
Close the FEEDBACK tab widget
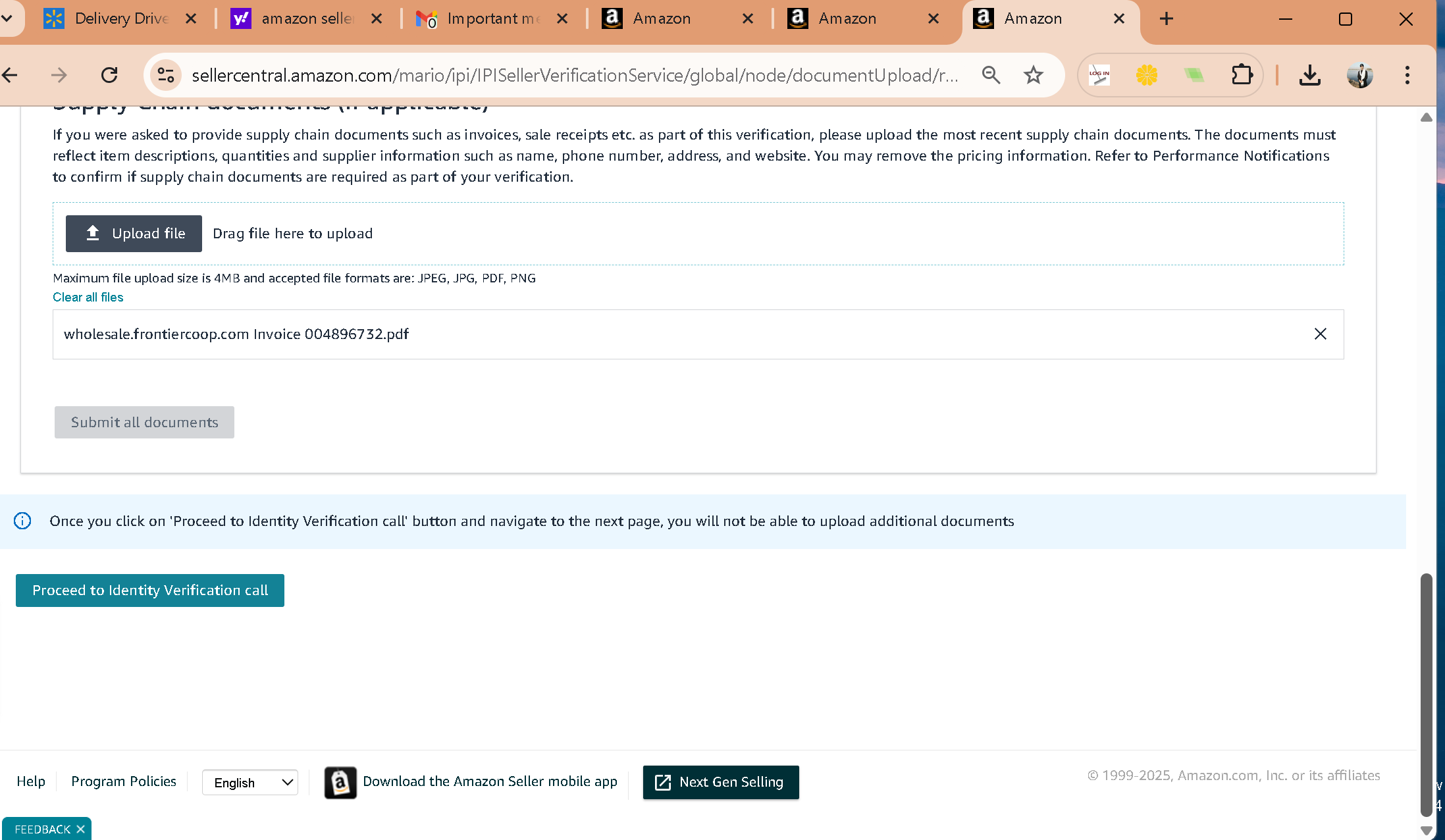pyautogui.click(x=81, y=829)
